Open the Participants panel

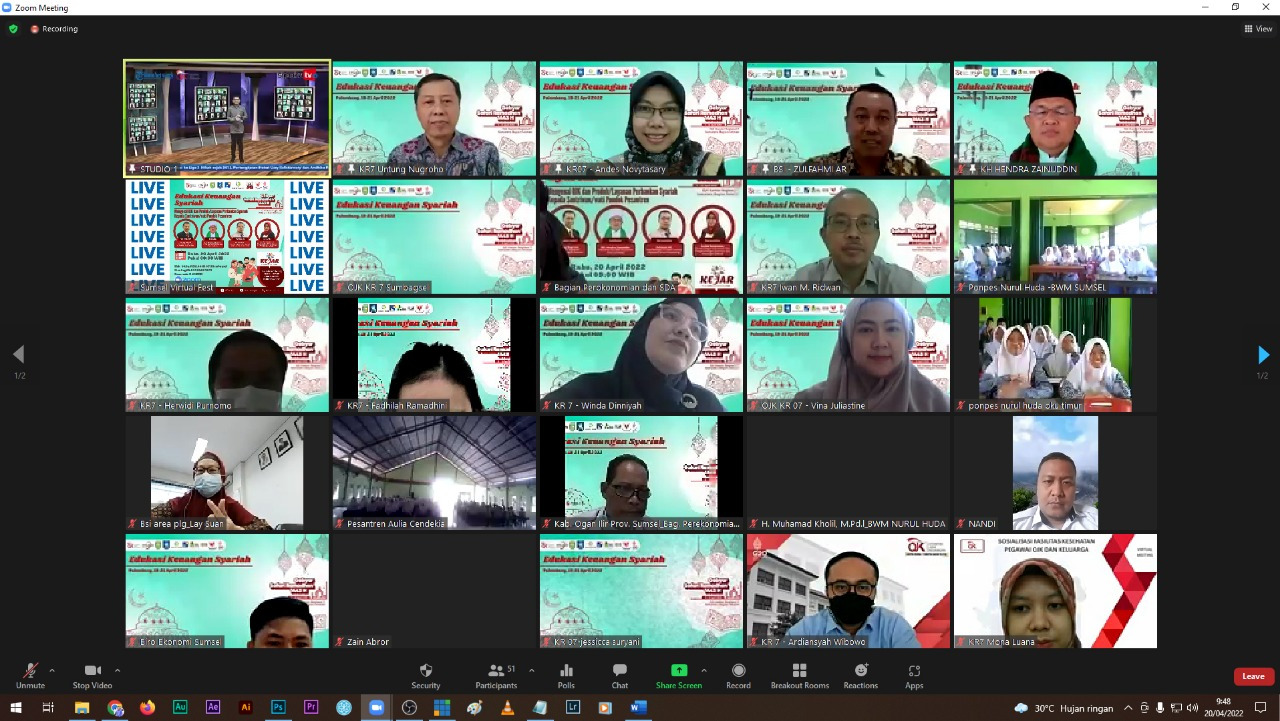pos(496,675)
